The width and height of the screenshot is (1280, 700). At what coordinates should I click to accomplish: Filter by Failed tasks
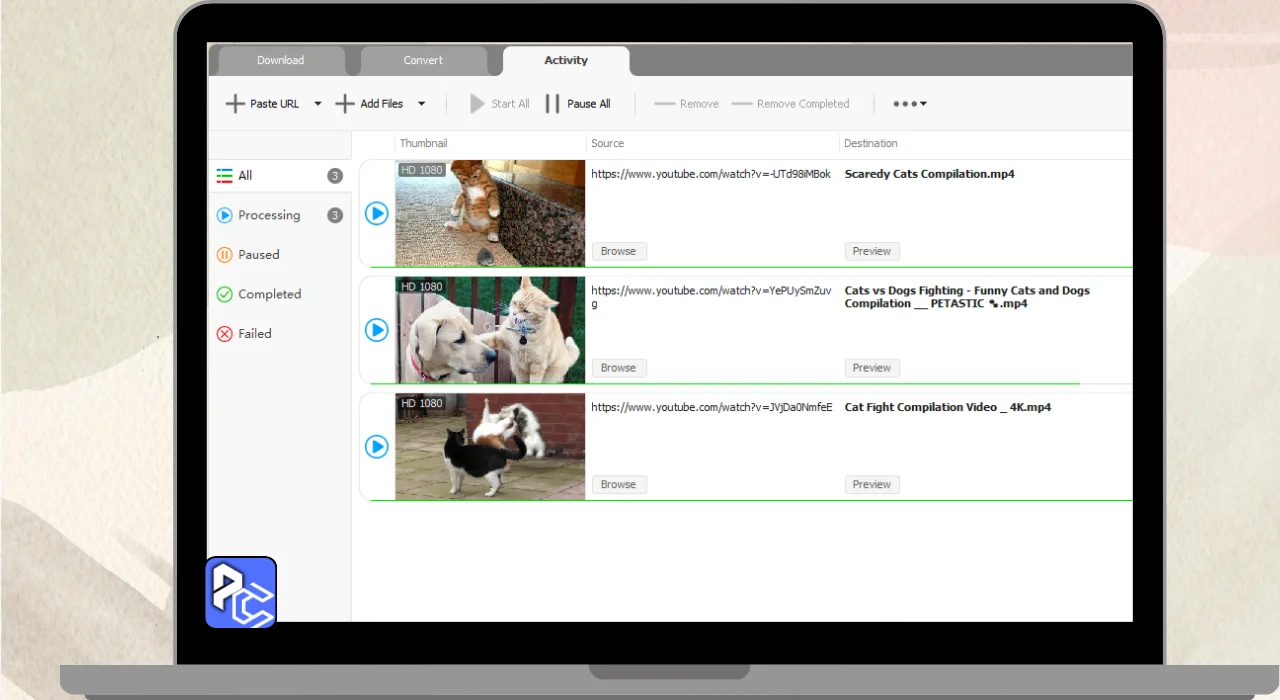254,334
